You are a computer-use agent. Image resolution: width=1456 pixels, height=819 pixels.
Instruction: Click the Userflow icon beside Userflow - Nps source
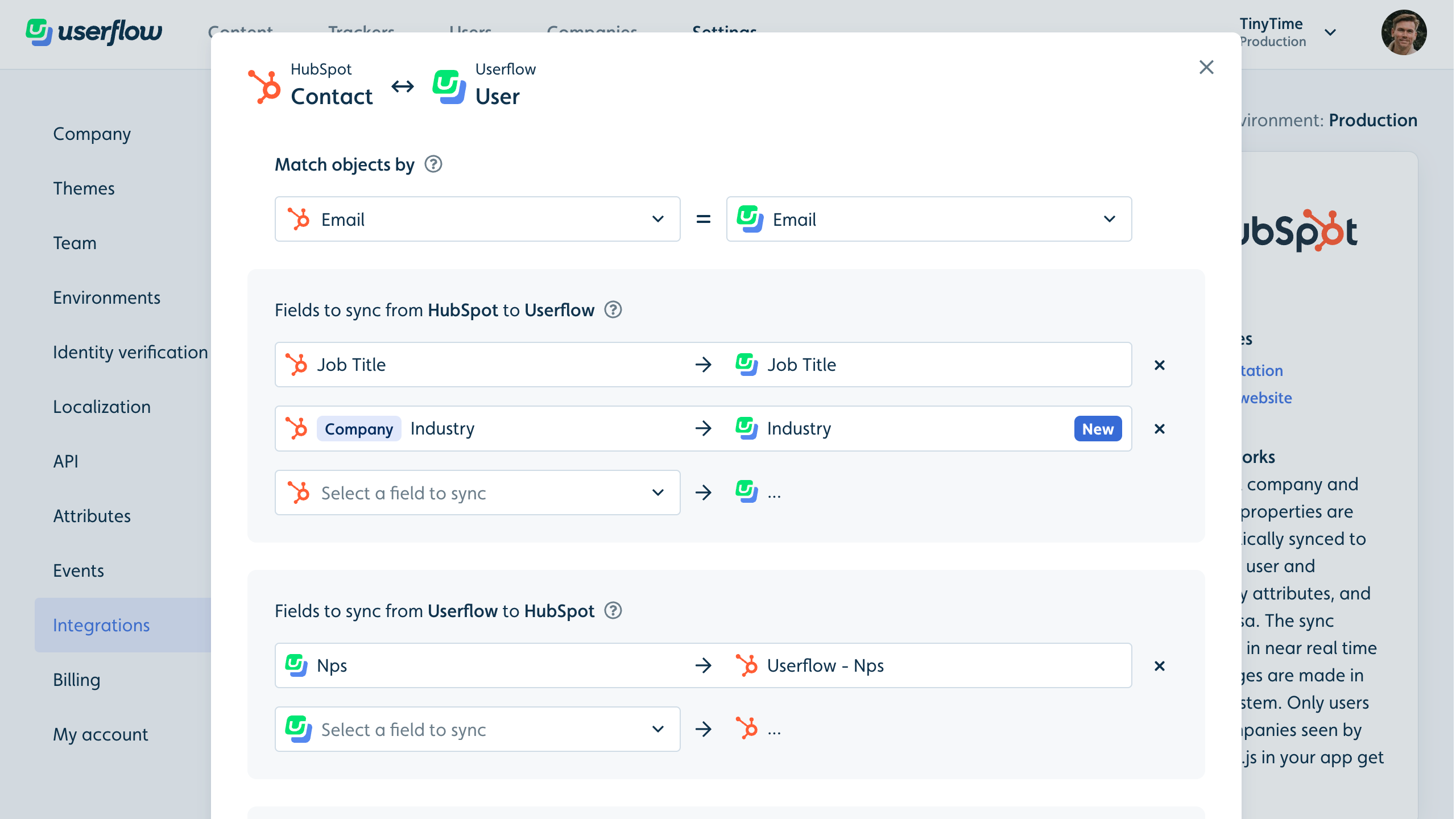[296, 665]
